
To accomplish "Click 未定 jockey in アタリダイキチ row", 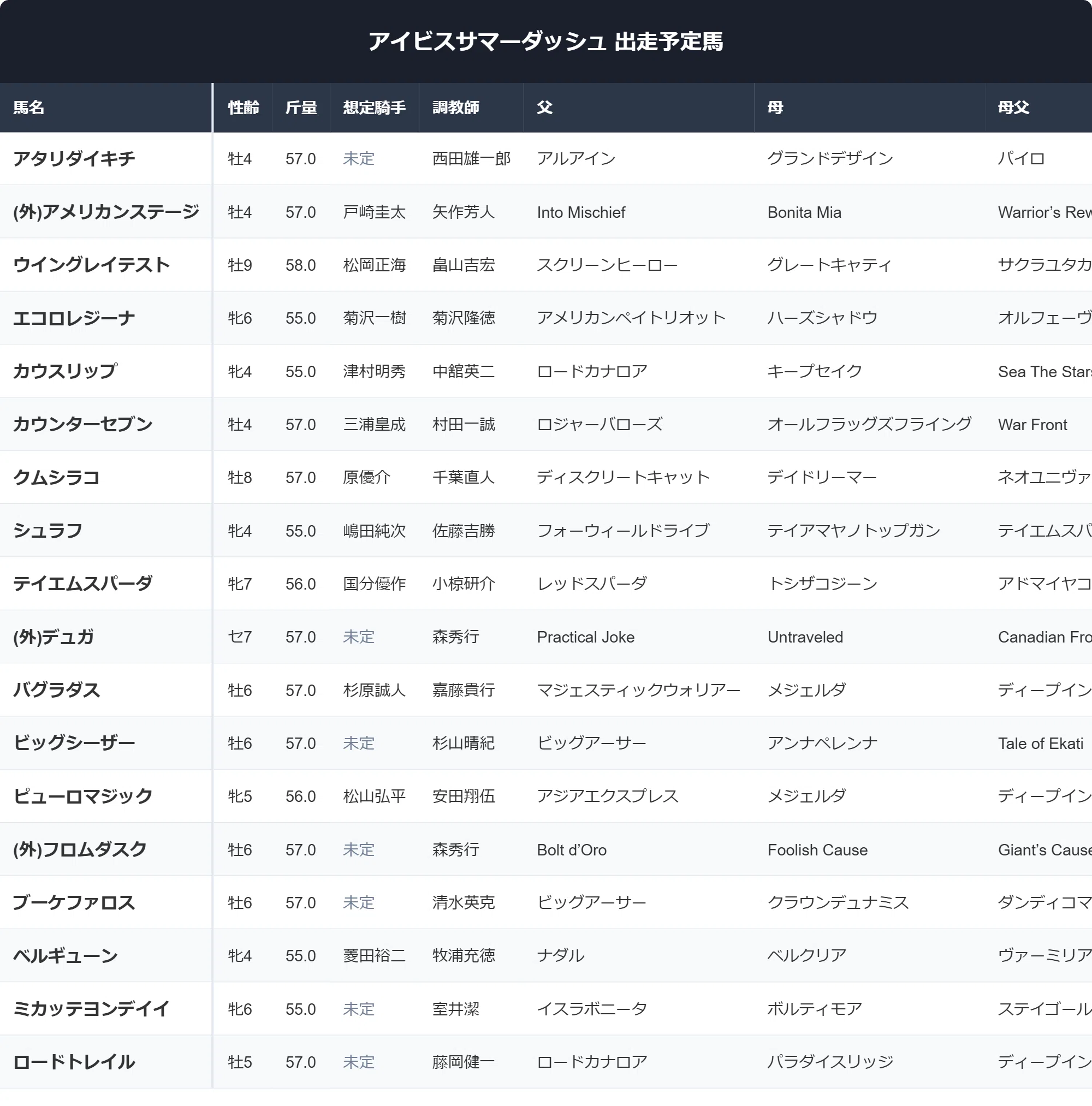I will [x=359, y=158].
